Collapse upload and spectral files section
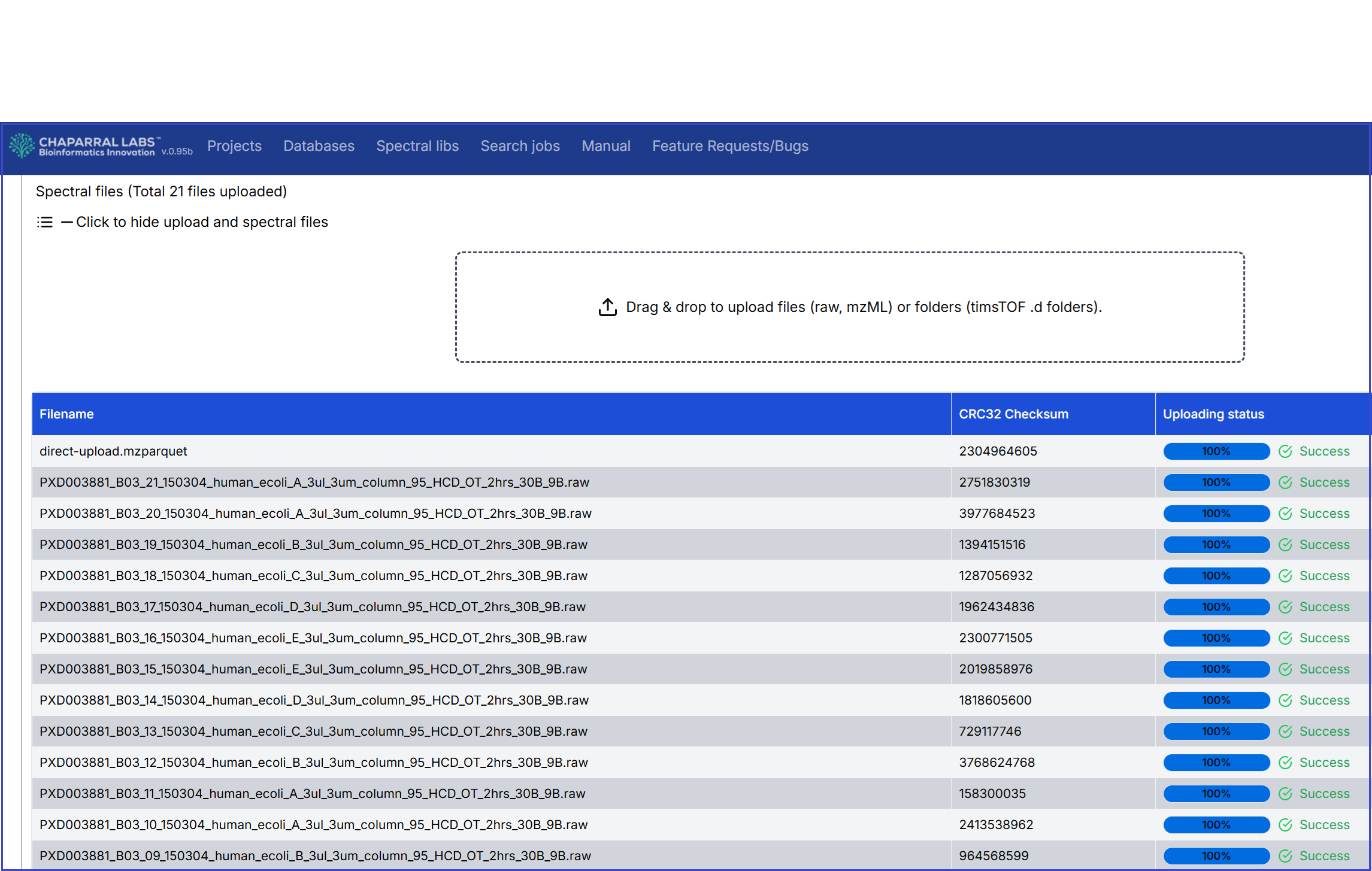 [x=201, y=222]
